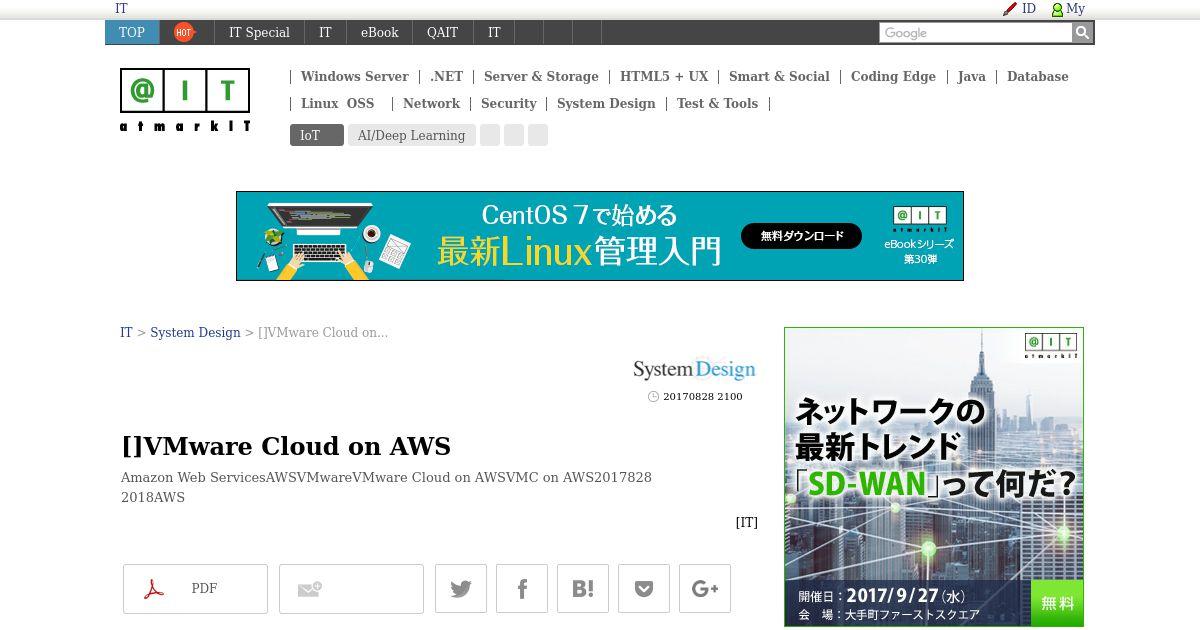Bookmark with Hatena B! button
Image resolution: width=1200 pixels, height=630 pixels.
[583, 589]
